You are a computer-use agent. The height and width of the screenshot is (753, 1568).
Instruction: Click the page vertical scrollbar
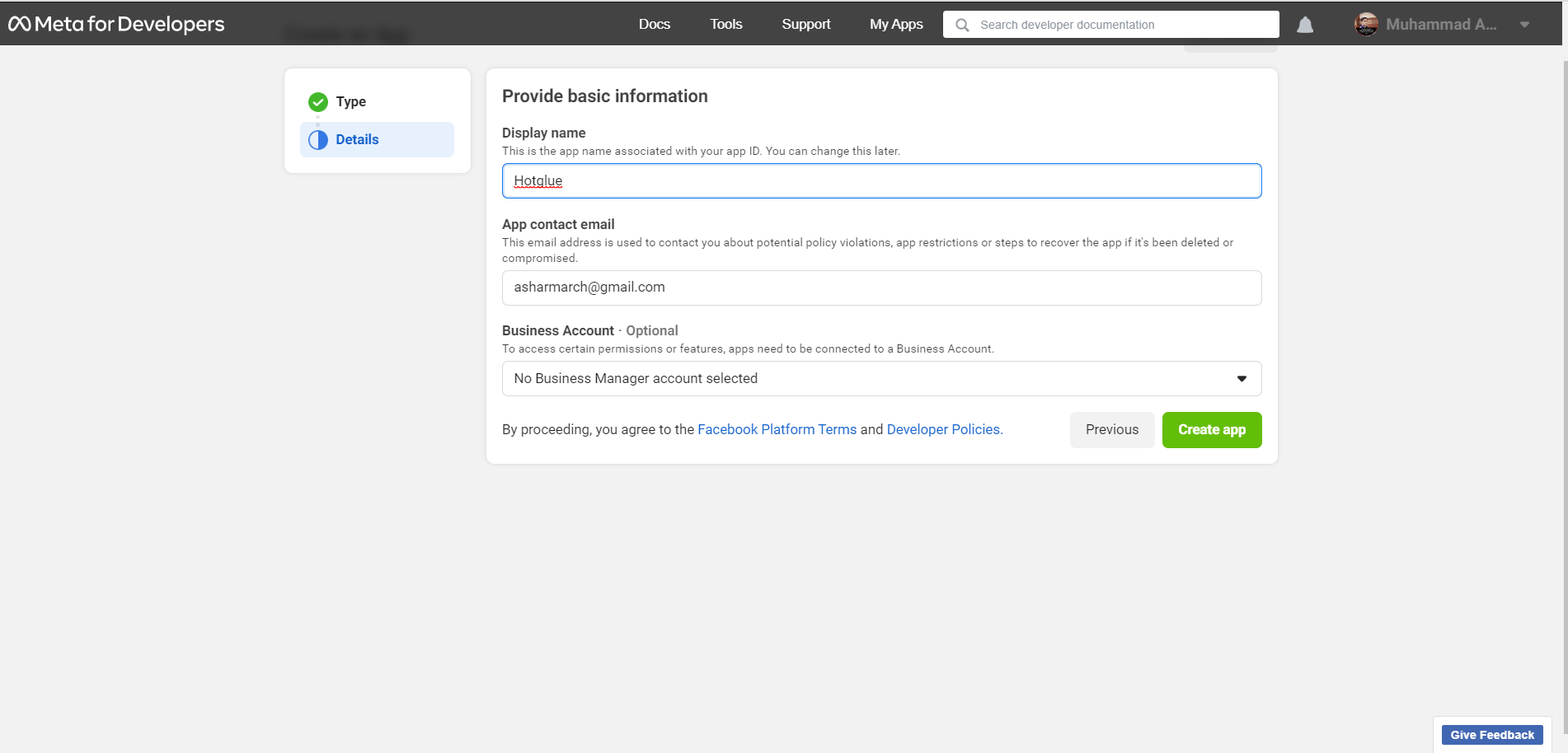[1565, 395]
